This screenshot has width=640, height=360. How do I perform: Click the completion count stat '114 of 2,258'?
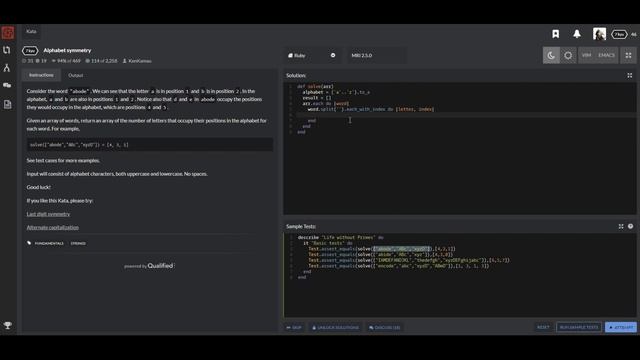coord(101,61)
